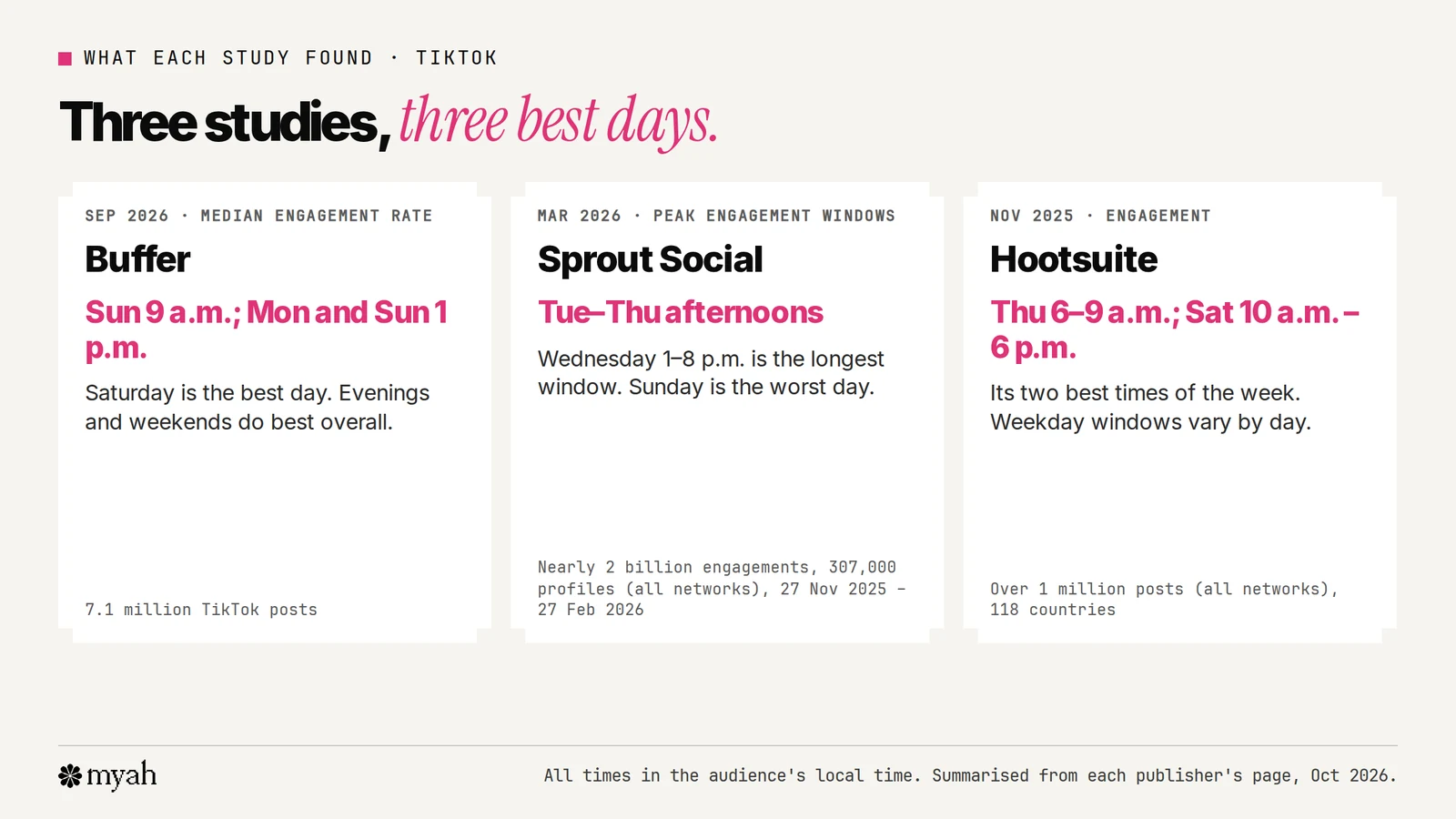Click the 'Tue–Thu afternoons' highlight
The image size is (1456, 819).
coord(681,312)
